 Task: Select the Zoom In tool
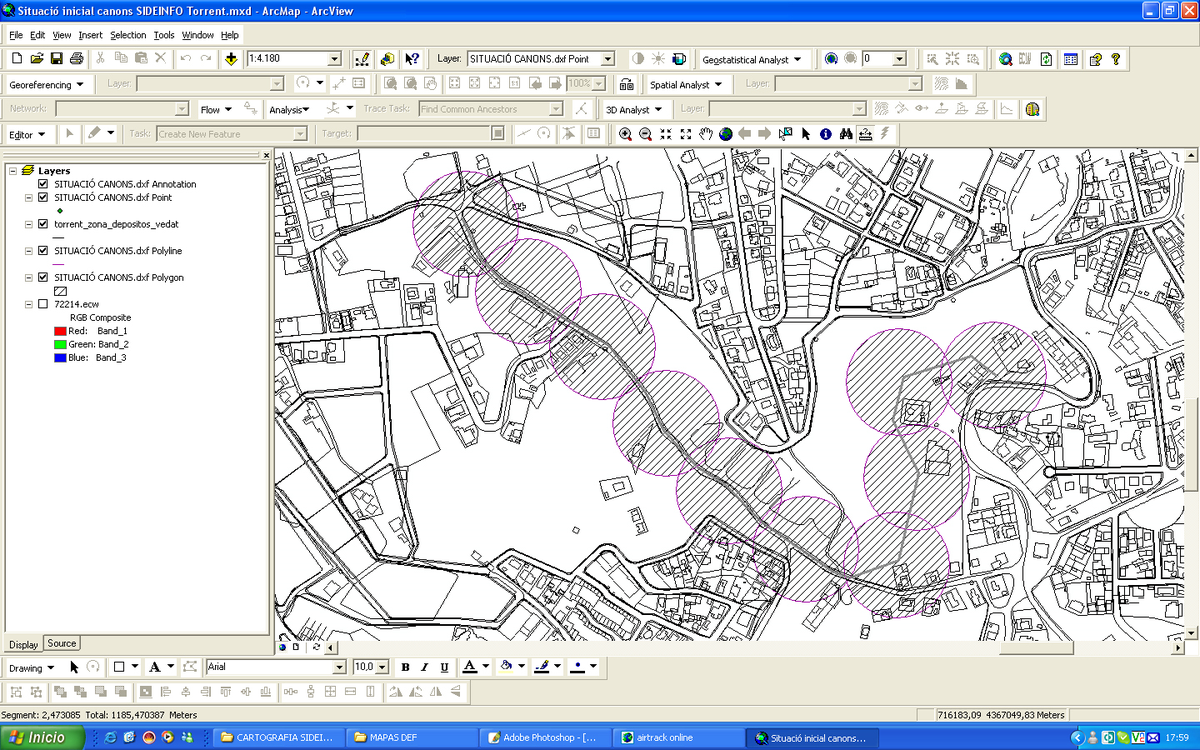click(625, 134)
